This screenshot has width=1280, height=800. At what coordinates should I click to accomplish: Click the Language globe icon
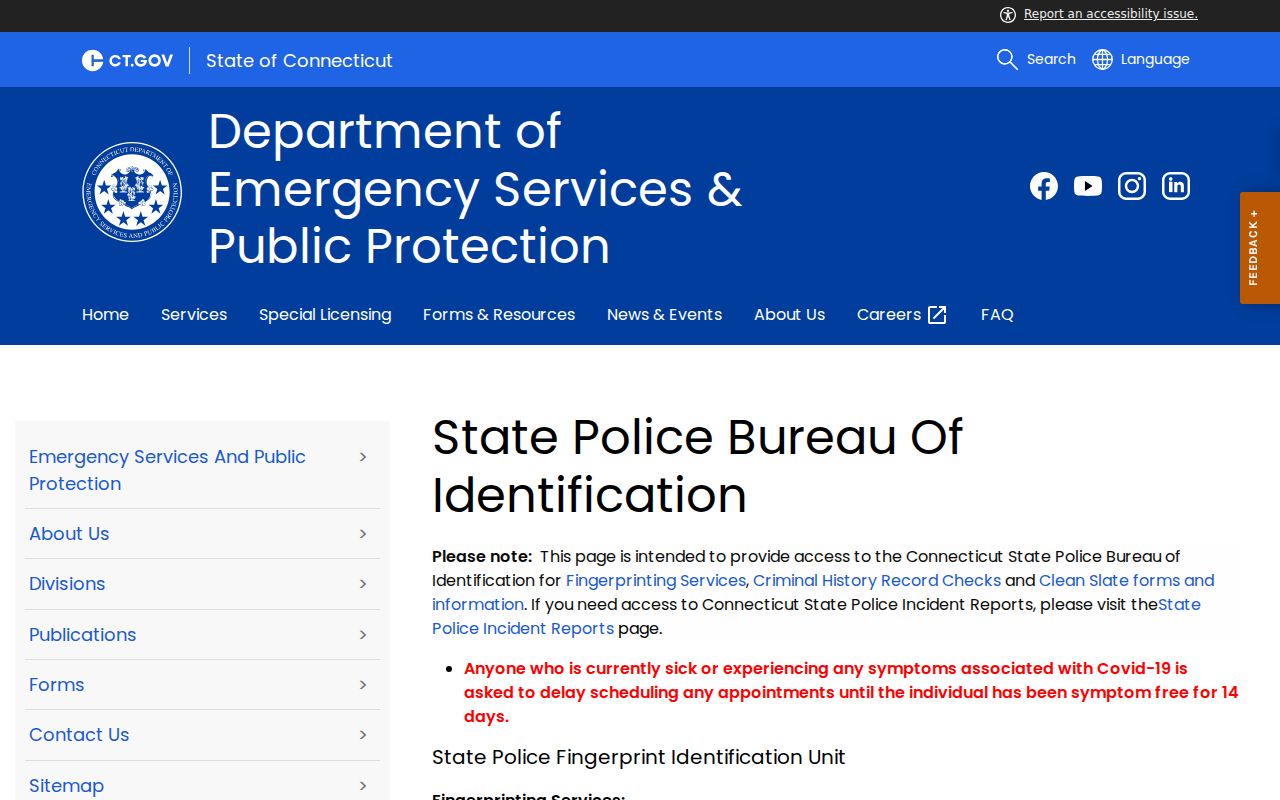point(1102,59)
